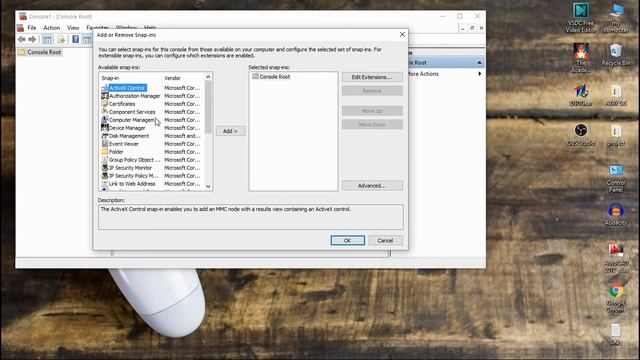The width and height of the screenshot is (640, 360).
Task: Click More Actions in the Actions pane
Action: point(423,74)
